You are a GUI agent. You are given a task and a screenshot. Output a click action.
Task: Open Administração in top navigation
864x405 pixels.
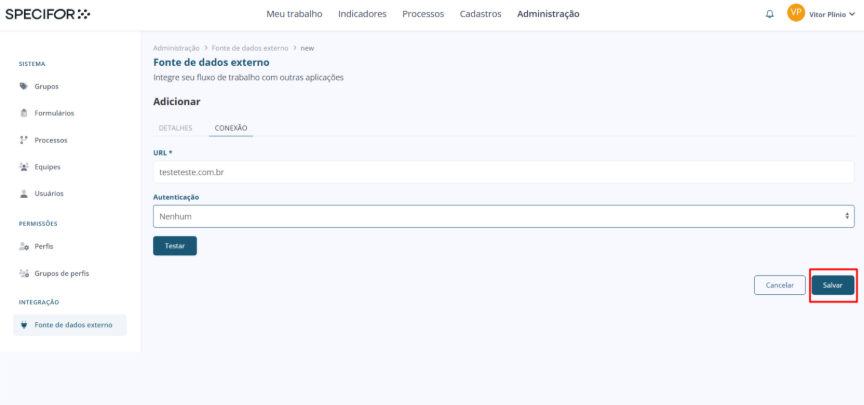pos(548,14)
